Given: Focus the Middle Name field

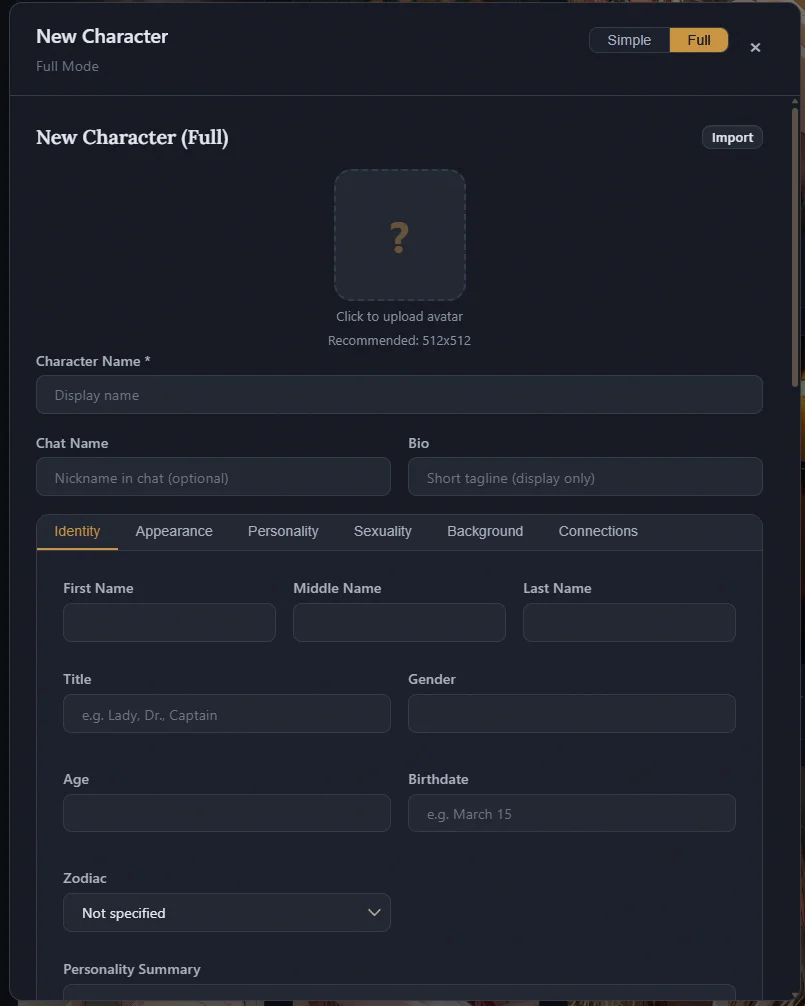Looking at the screenshot, I should [399, 622].
